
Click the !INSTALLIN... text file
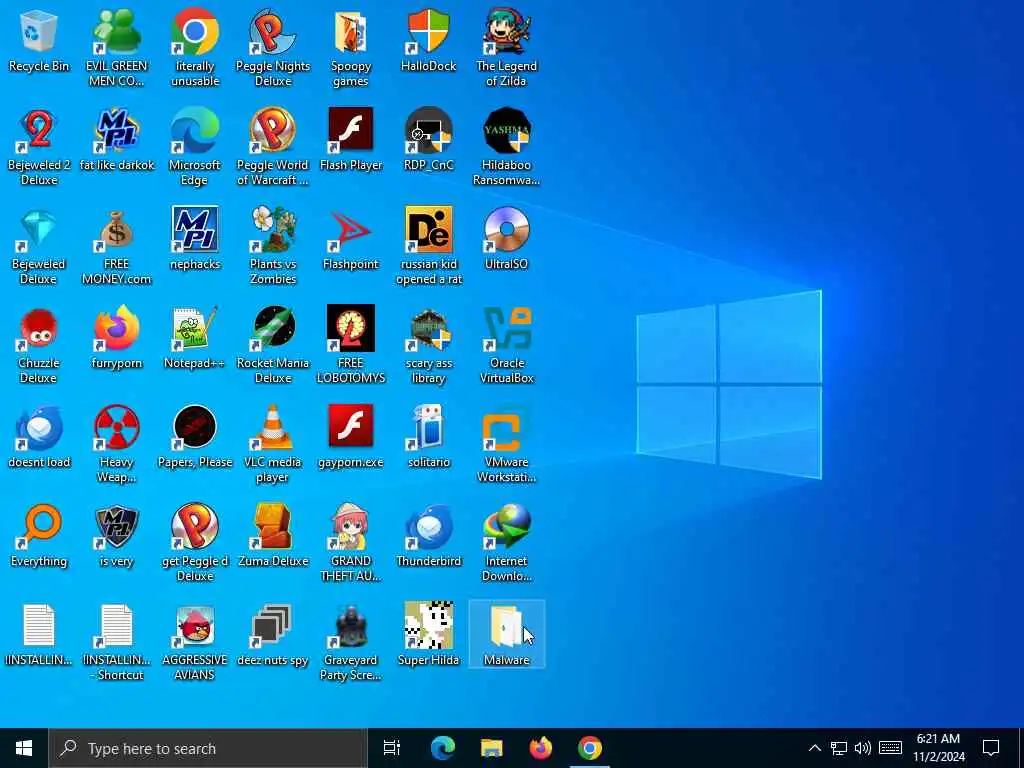point(39,636)
